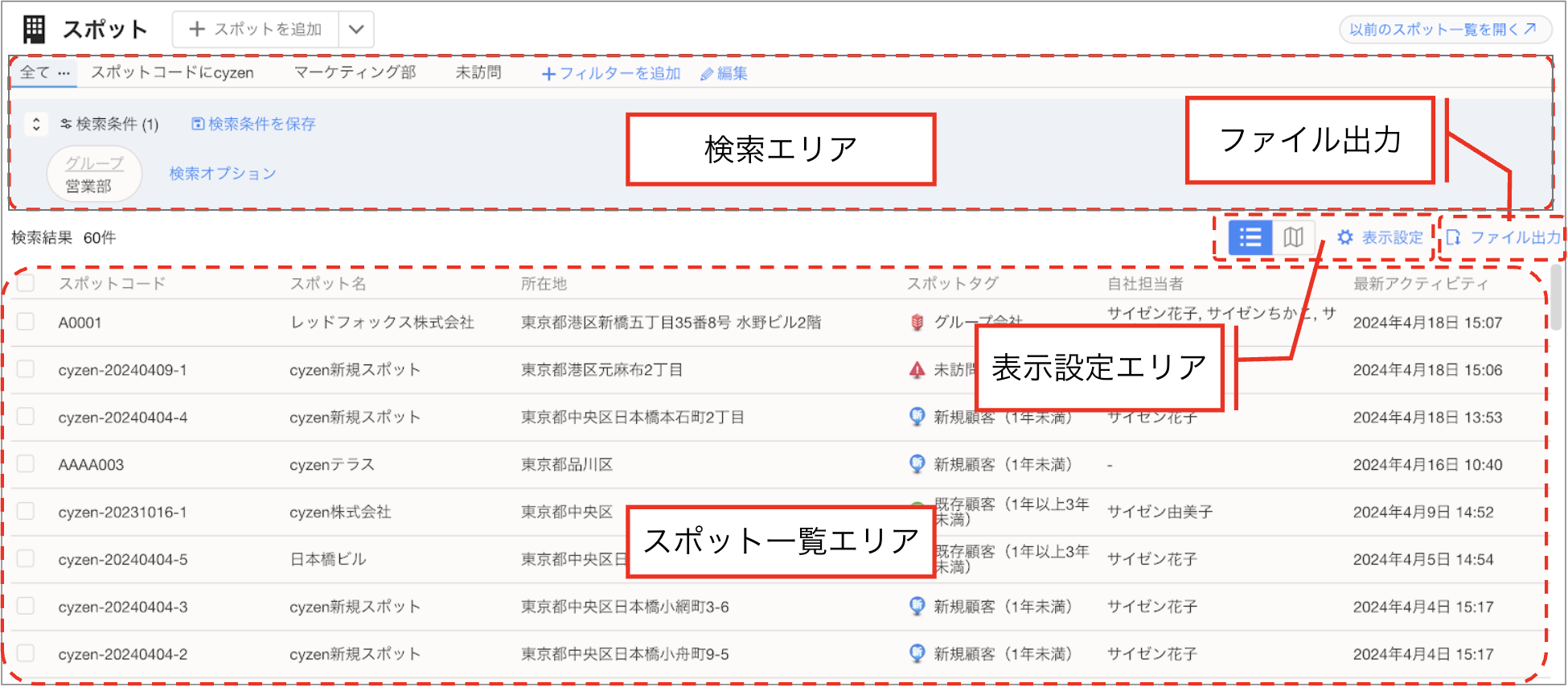Check the row cyzen-20240409-1 checkbox

[x=26, y=369]
